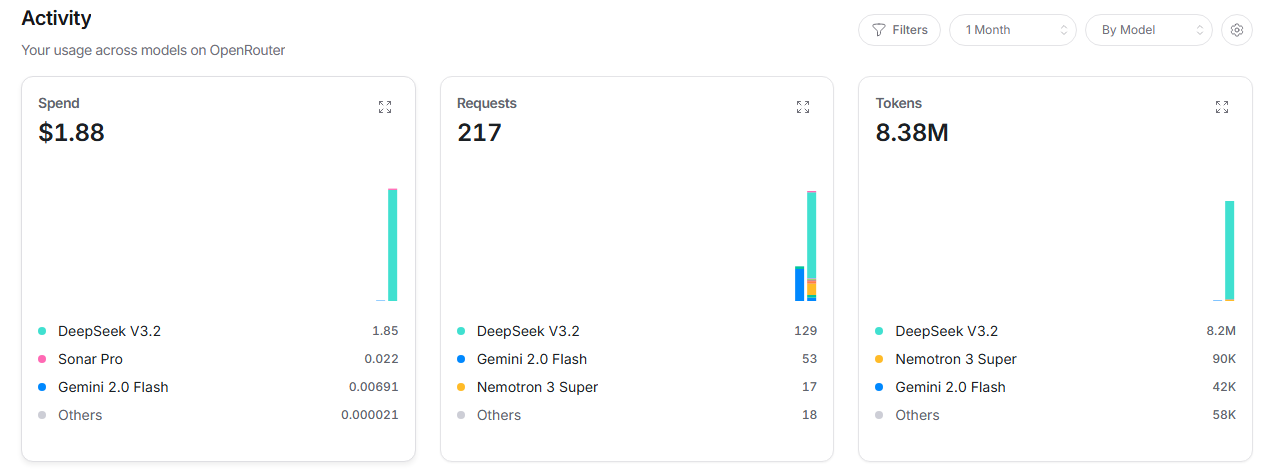Expand the Tokens chart to fullscreen
Viewport: 1270px width, 470px height.
click(1221, 107)
